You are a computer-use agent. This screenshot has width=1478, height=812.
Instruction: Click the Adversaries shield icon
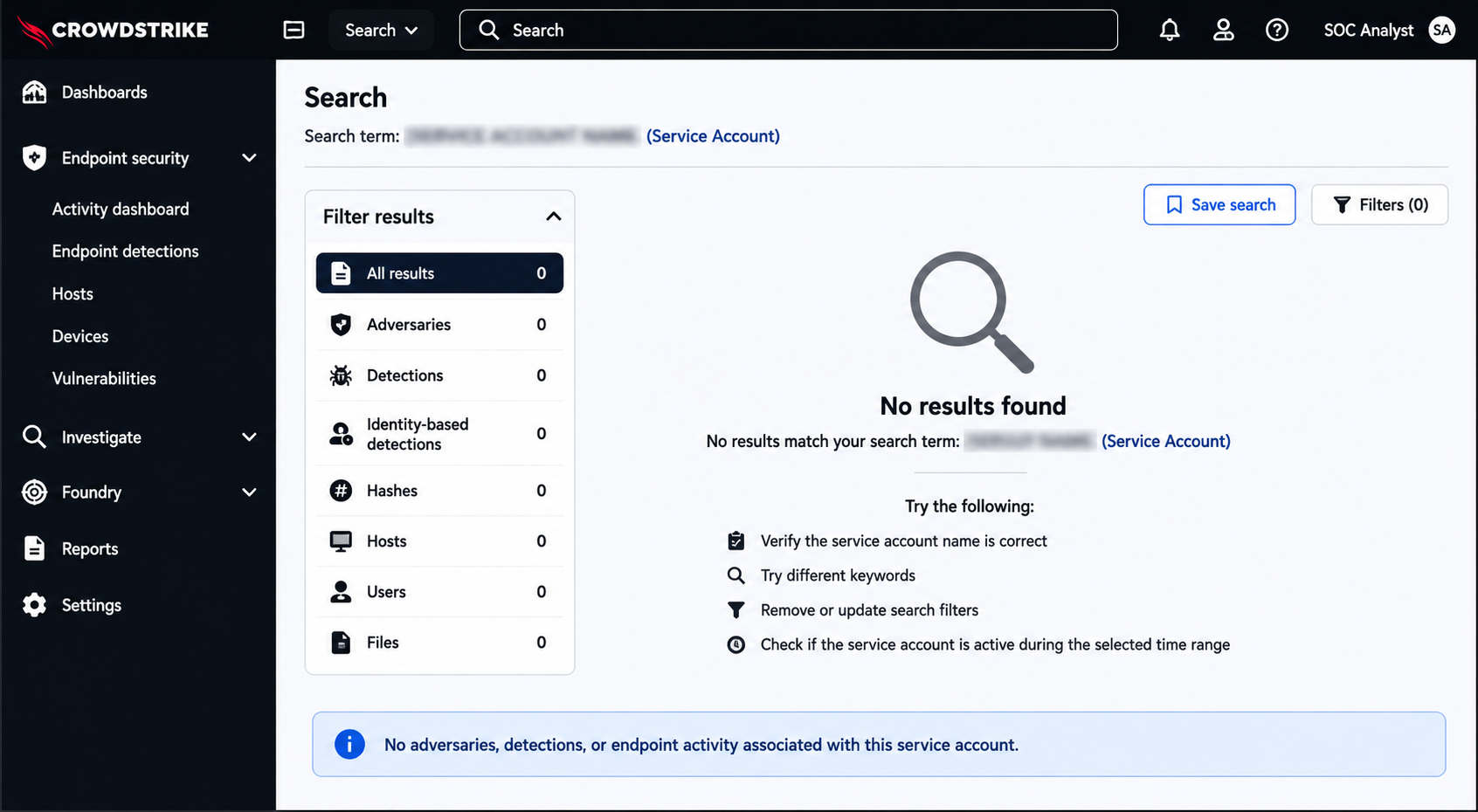(341, 325)
